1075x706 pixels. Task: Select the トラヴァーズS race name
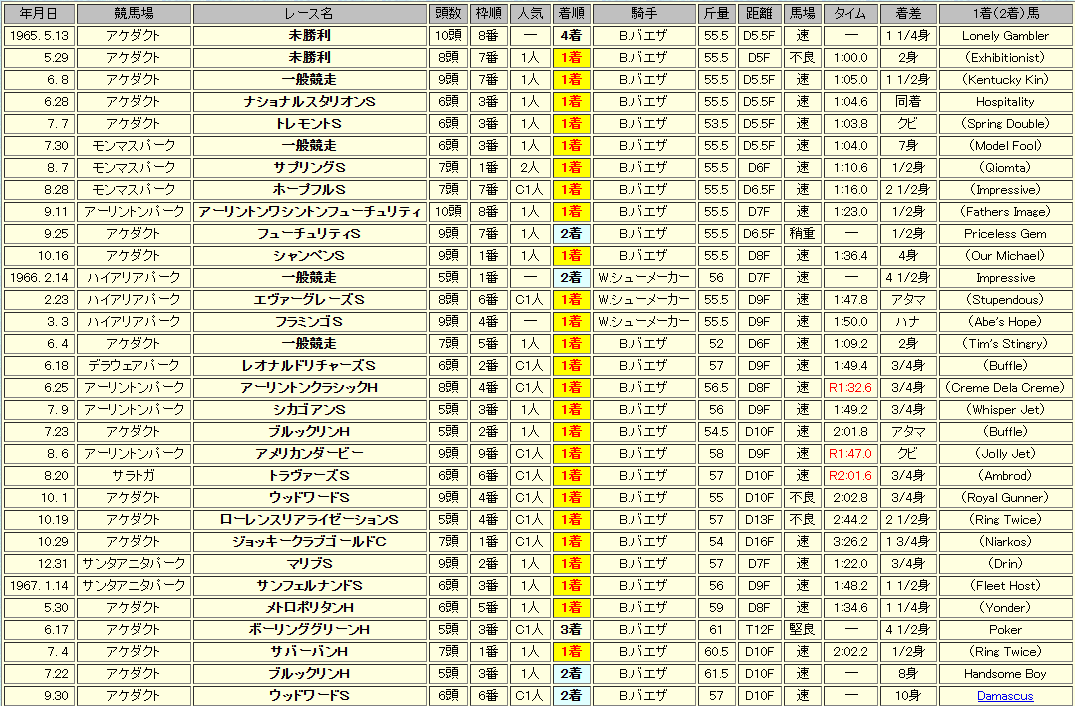click(309, 476)
